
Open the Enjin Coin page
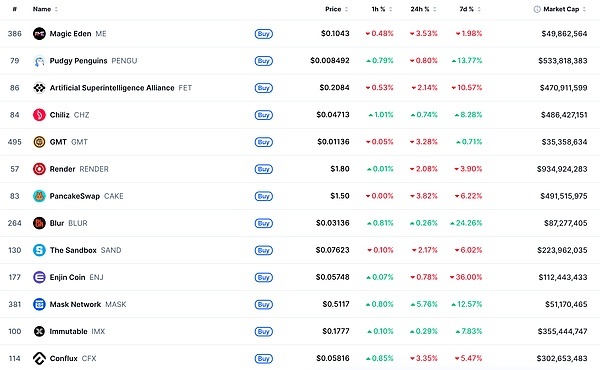67,277
